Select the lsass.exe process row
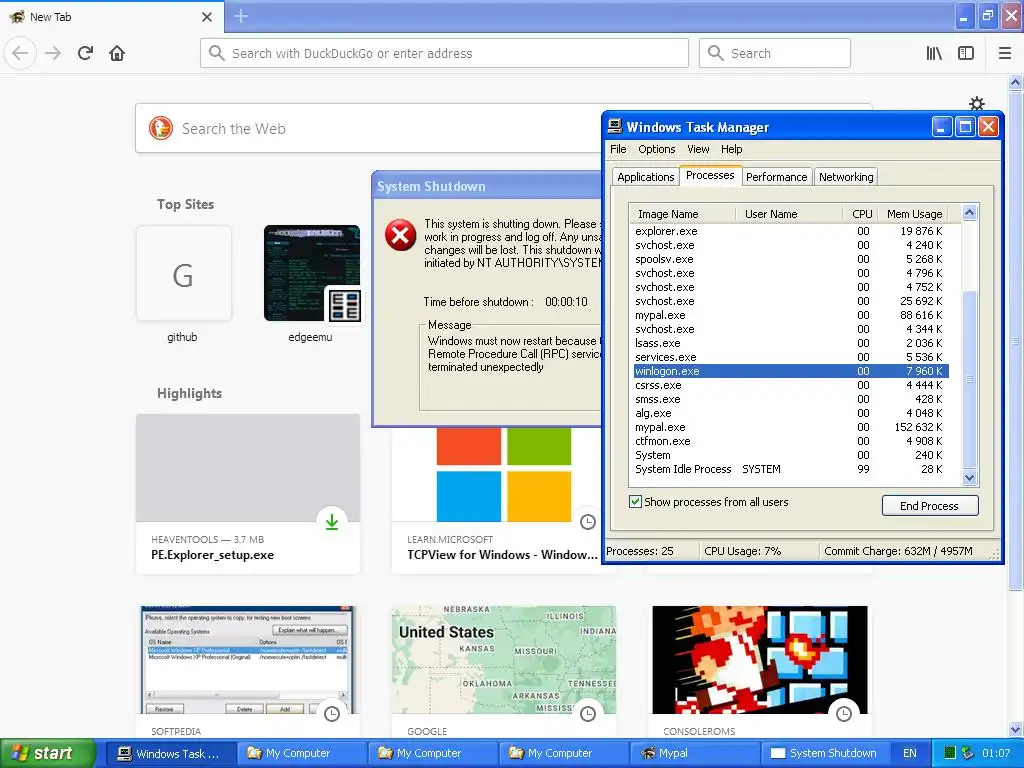Screen dimensions: 1024x768 click(791, 343)
